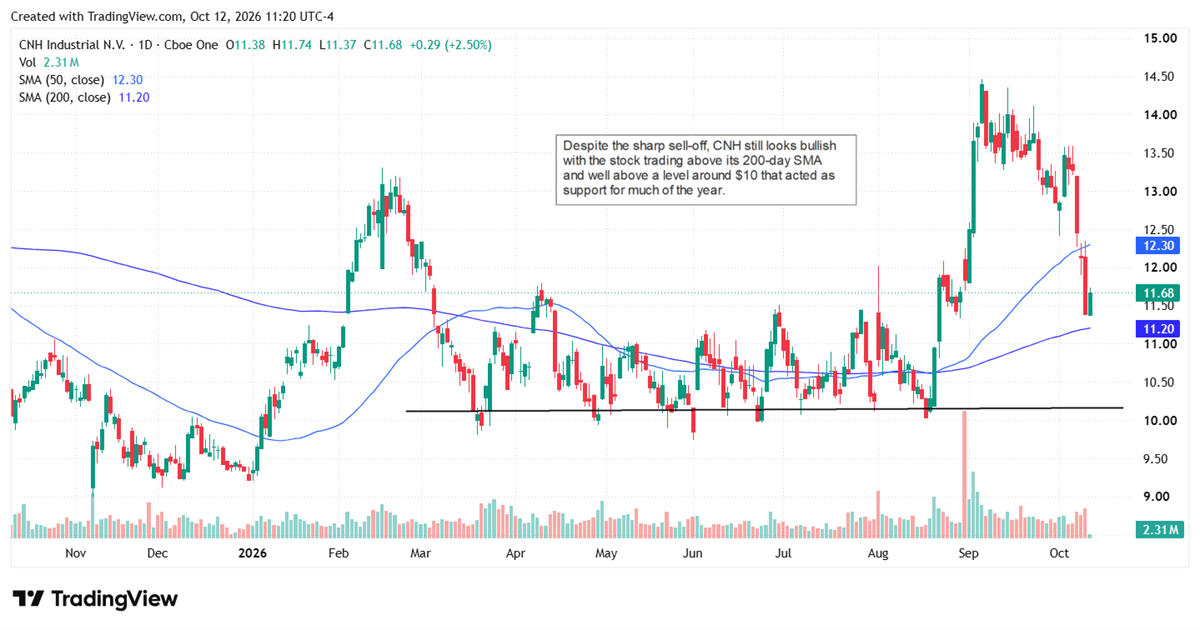Click the 11.20 SMA price label

pos(1160,328)
